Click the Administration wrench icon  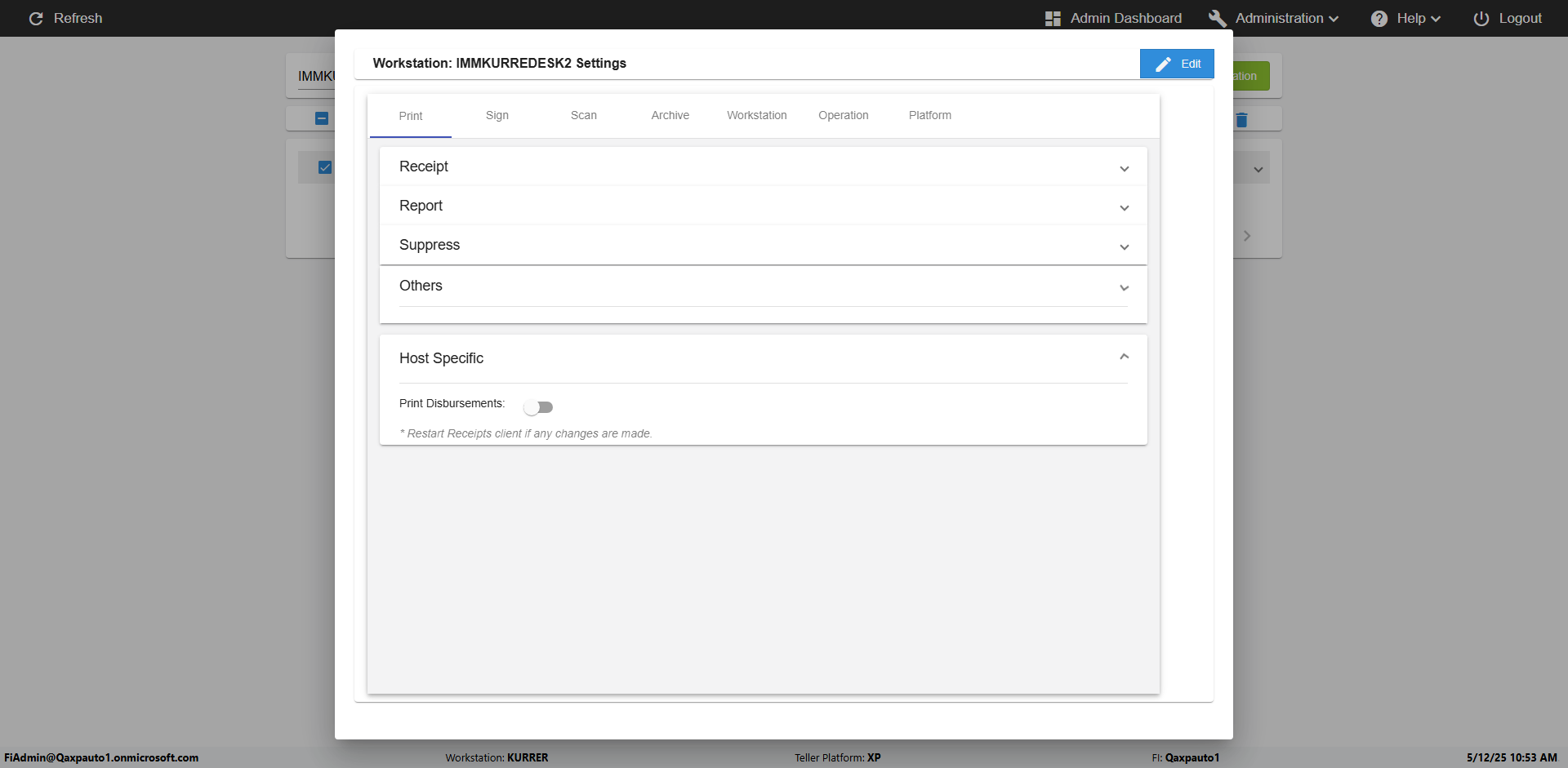1218,18
